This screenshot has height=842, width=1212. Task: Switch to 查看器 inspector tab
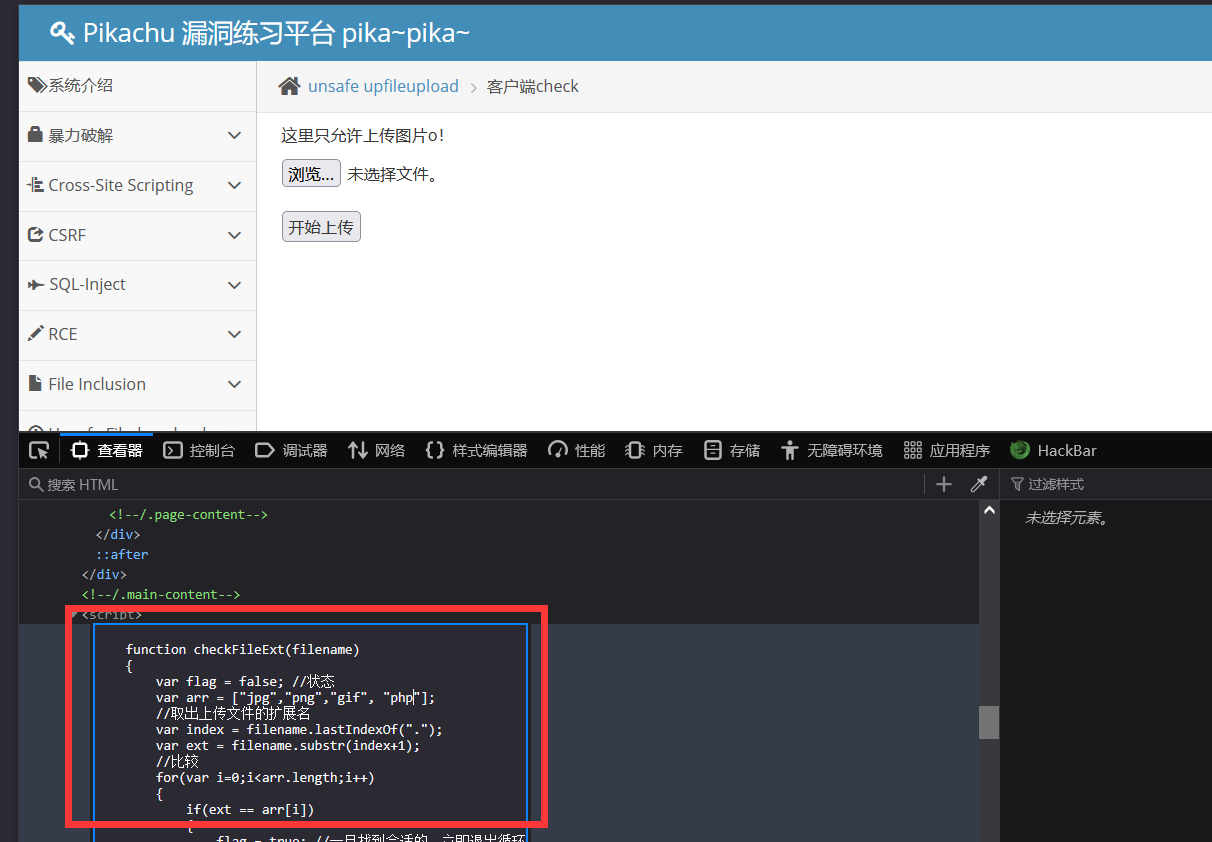[107, 450]
